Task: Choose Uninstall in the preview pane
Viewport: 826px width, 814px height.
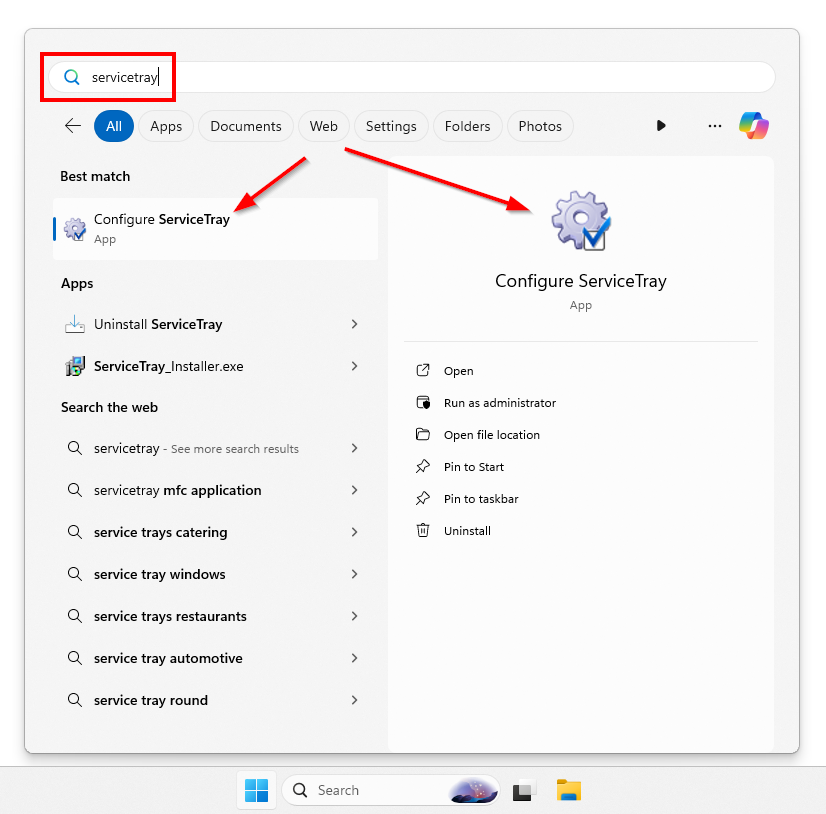Action: 467,531
